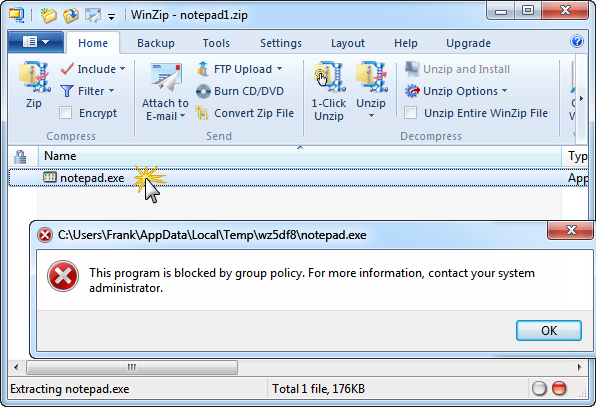Viewport: 596px width, 407px height.
Task: Click the horizontal scrollbar thumb
Action: 132,367
